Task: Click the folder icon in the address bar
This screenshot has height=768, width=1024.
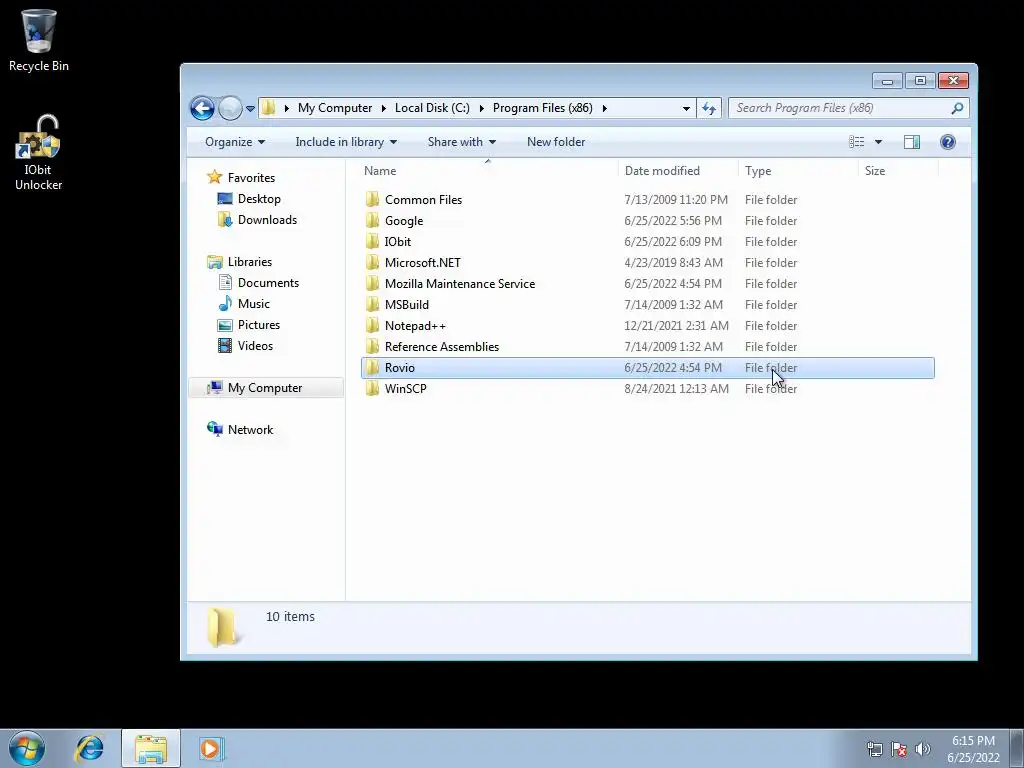Action: click(x=269, y=108)
